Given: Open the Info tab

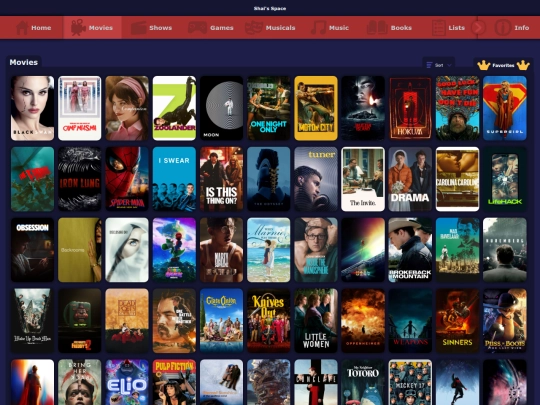Looking at the screenshot, I should 512,28.
